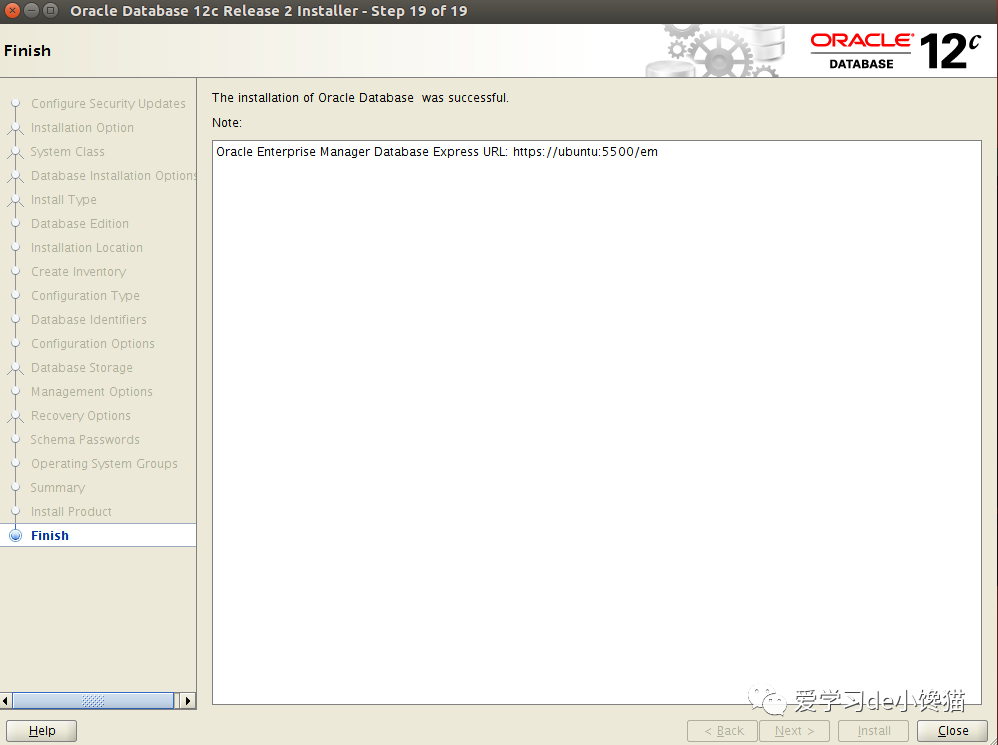Select Management Options step
This screenshot has height=745, width=998.
(x=92, y=392)
